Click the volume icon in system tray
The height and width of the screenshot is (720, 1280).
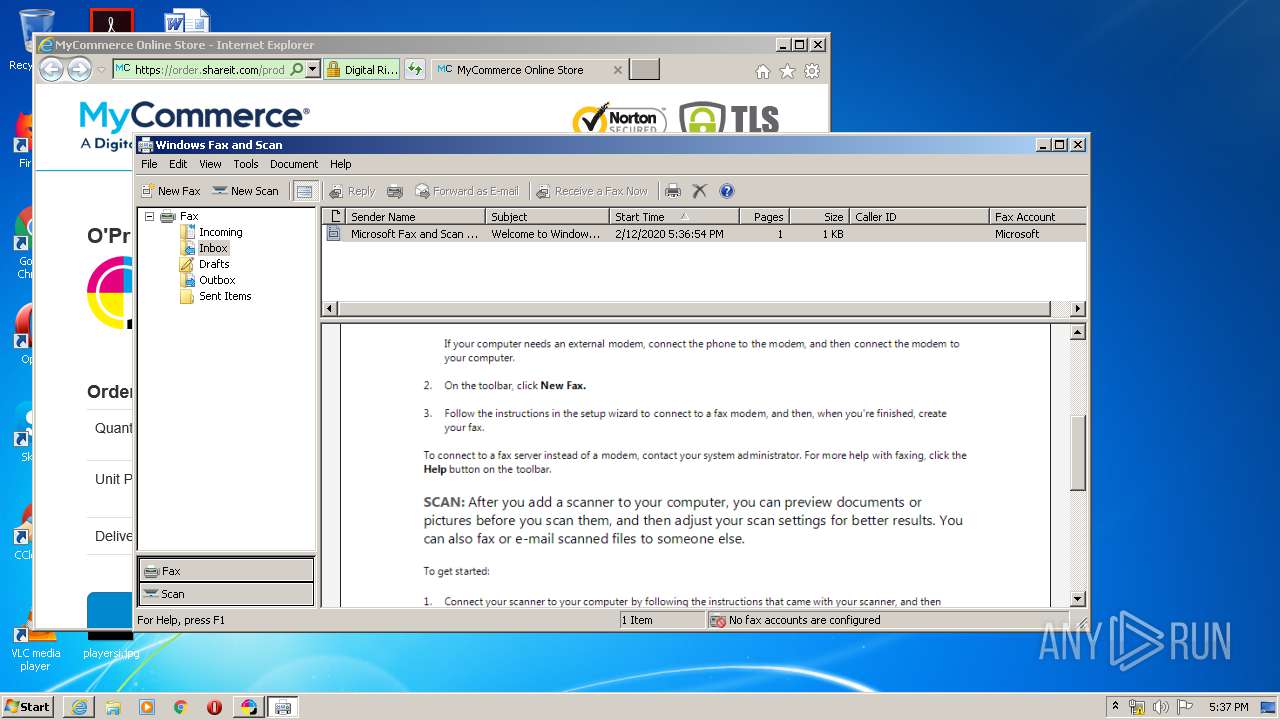coord(1160,707)
